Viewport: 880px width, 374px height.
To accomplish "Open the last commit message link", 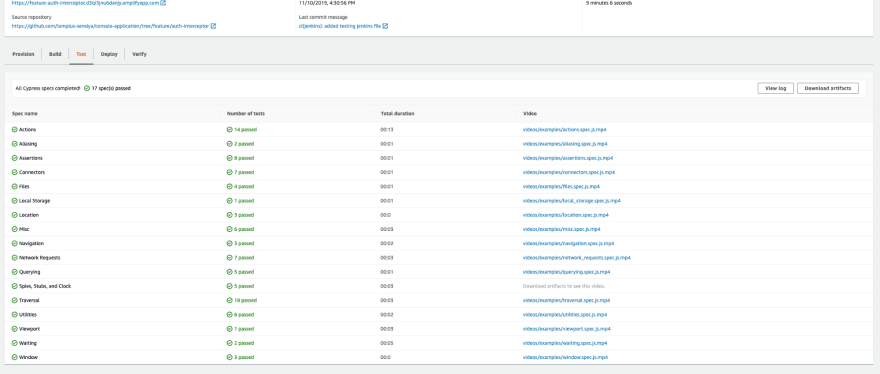I will coord(340,26).
